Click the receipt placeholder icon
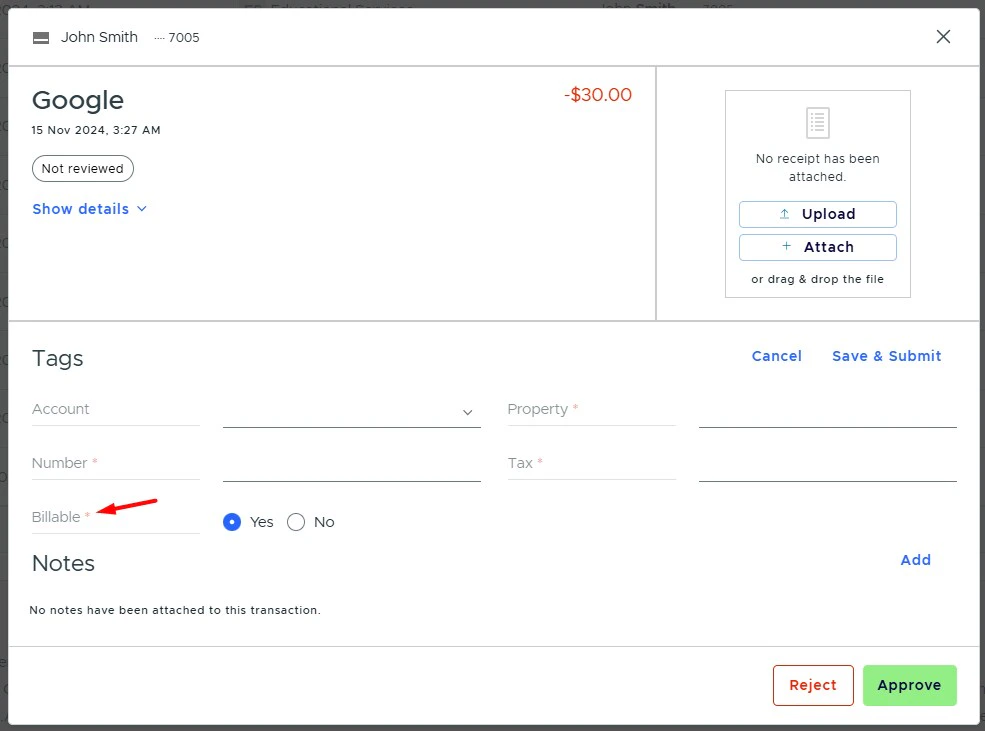This screenshot has width=985, height=731. click(x=817, y=122)
